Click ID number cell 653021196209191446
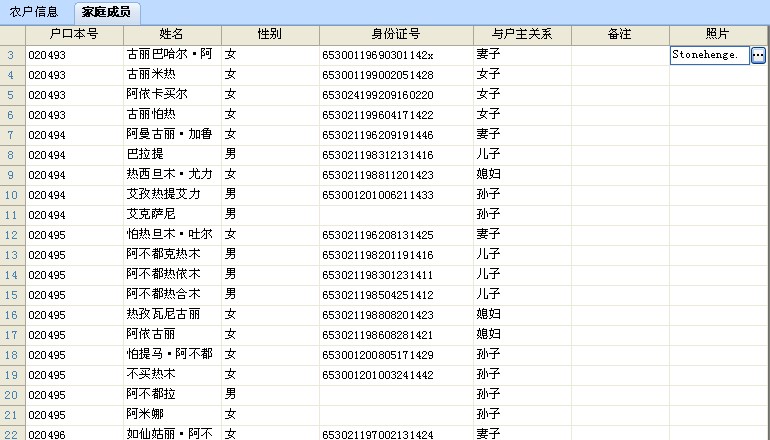Image resolution: width=770 pixels, height=440 pixels. point(395,134)
